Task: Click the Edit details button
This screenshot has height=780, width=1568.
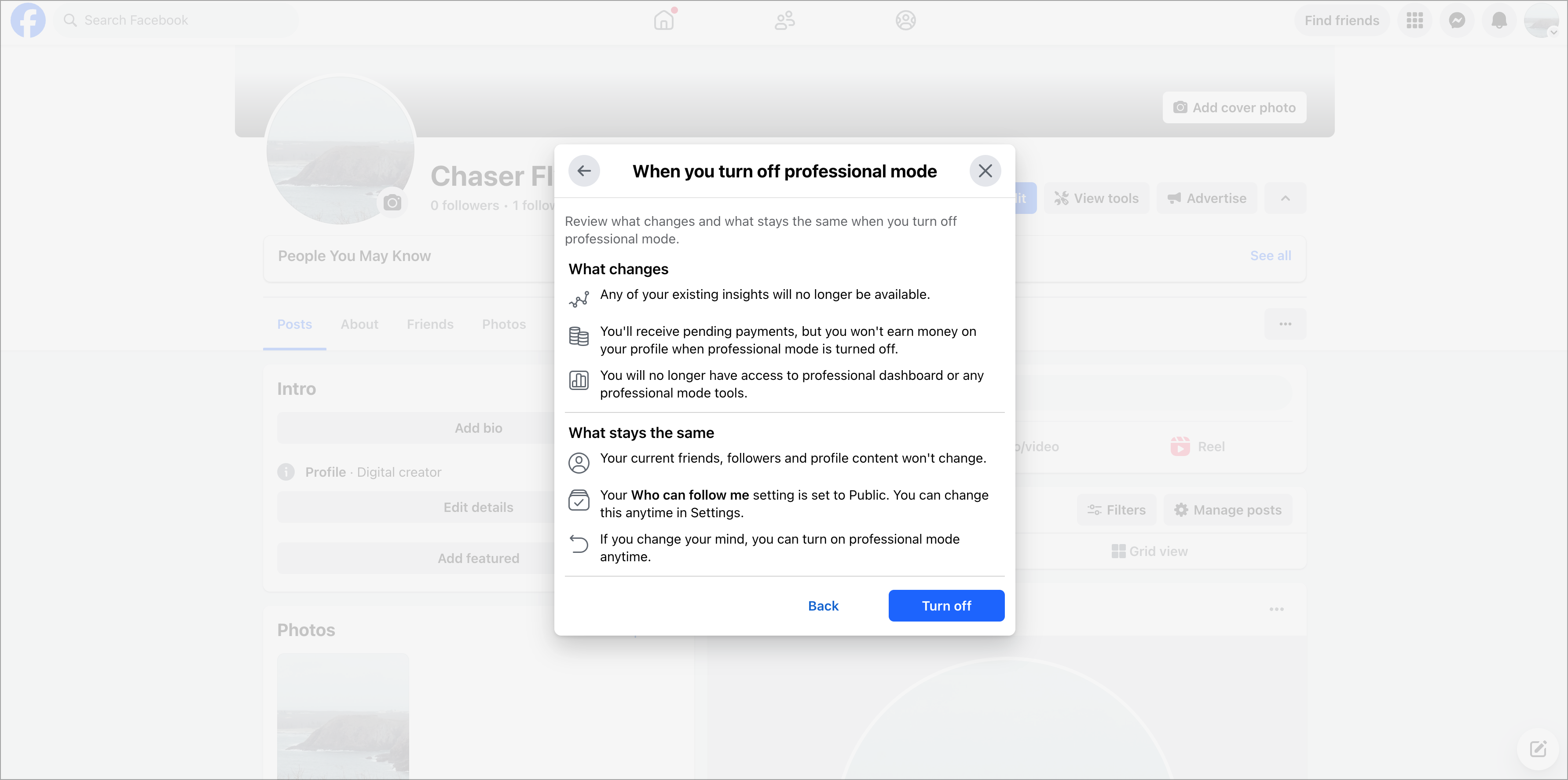Action: [478, 507]
